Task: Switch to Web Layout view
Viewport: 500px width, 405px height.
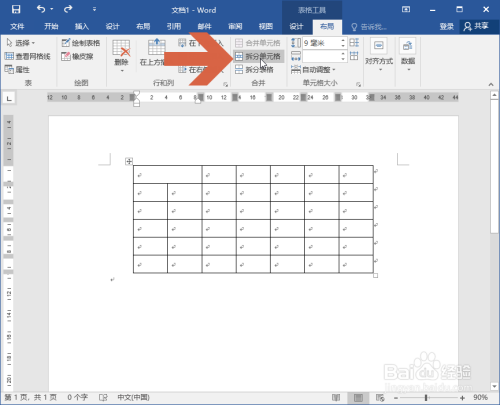Action: click(380, 397)
